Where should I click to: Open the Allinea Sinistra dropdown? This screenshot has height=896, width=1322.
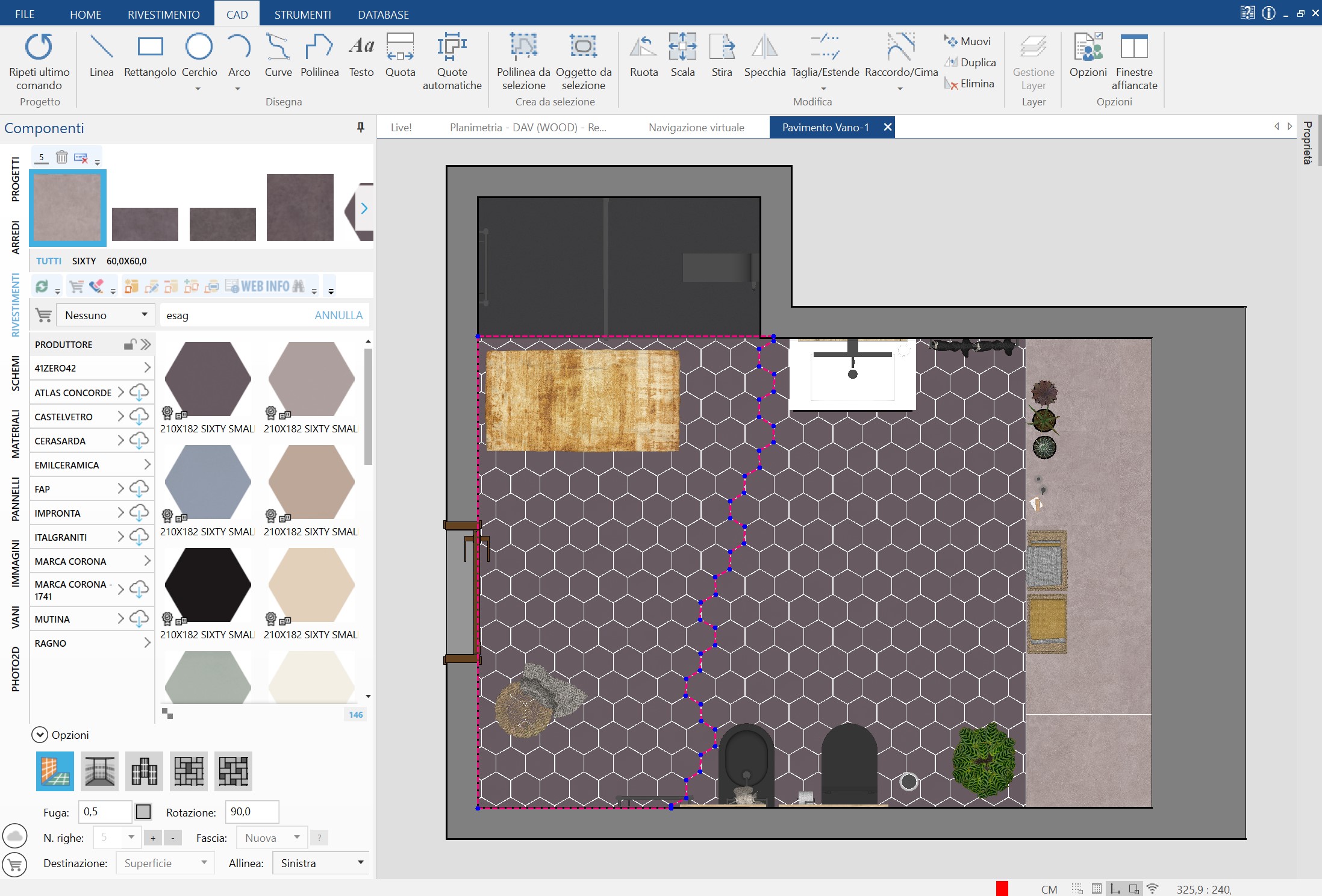pyautogui.click(x=322, y=863)
